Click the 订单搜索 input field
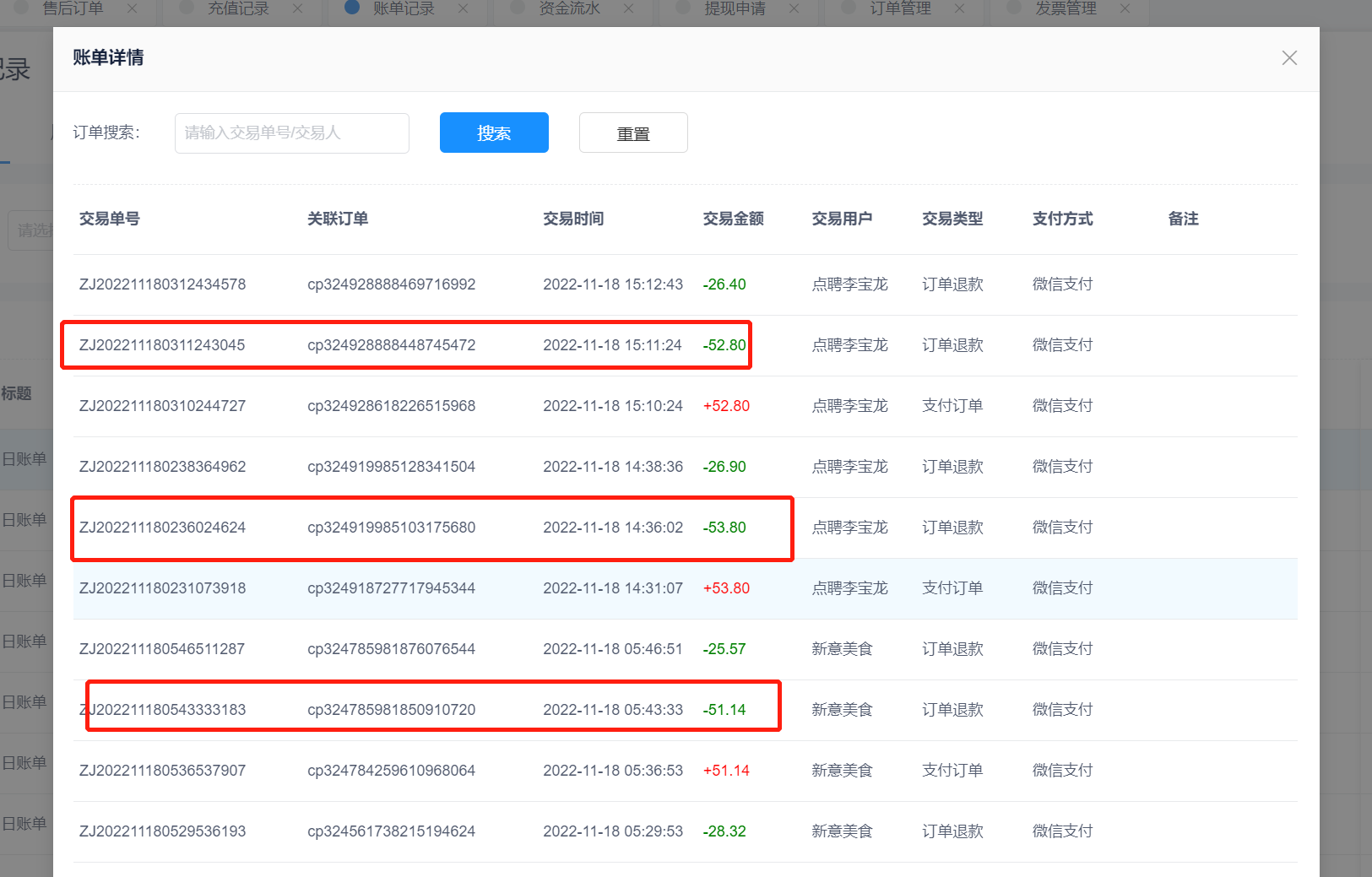This screenshot has width=1372, height=877. [x=292, y=133]
